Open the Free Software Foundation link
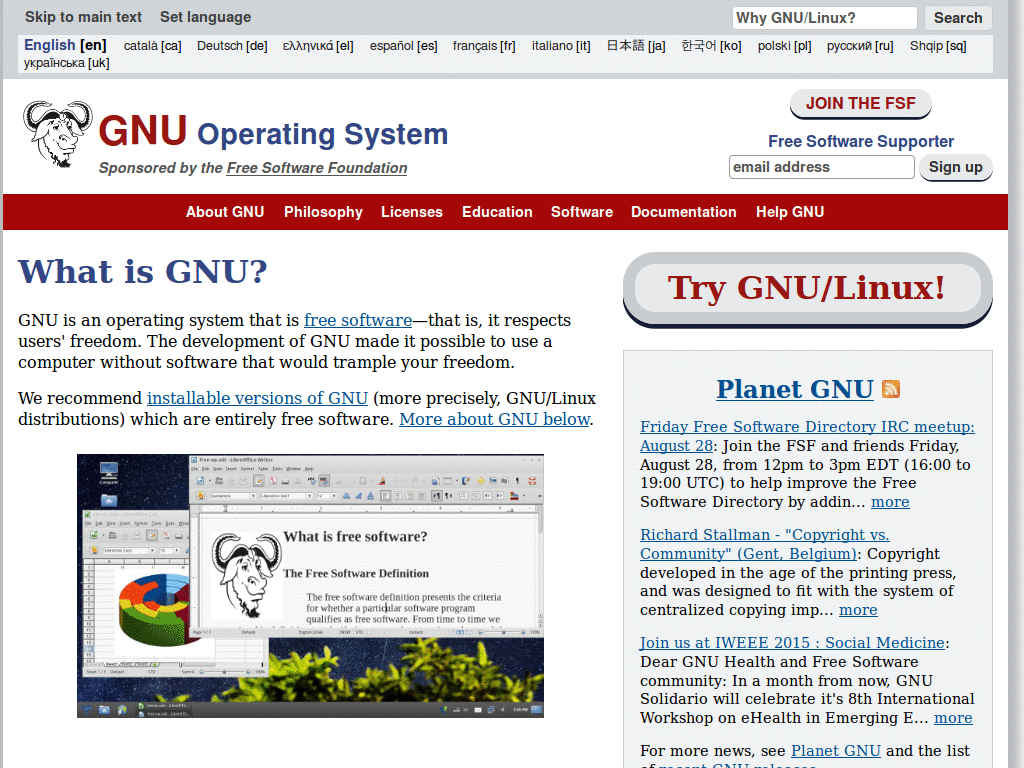1024x768 pixels. pos(317,168)
